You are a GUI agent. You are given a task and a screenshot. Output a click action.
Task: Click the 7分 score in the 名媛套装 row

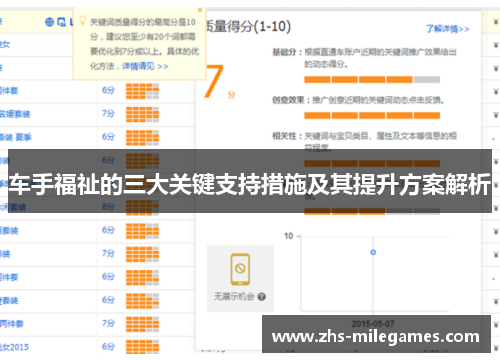click(x=108, y=114)
